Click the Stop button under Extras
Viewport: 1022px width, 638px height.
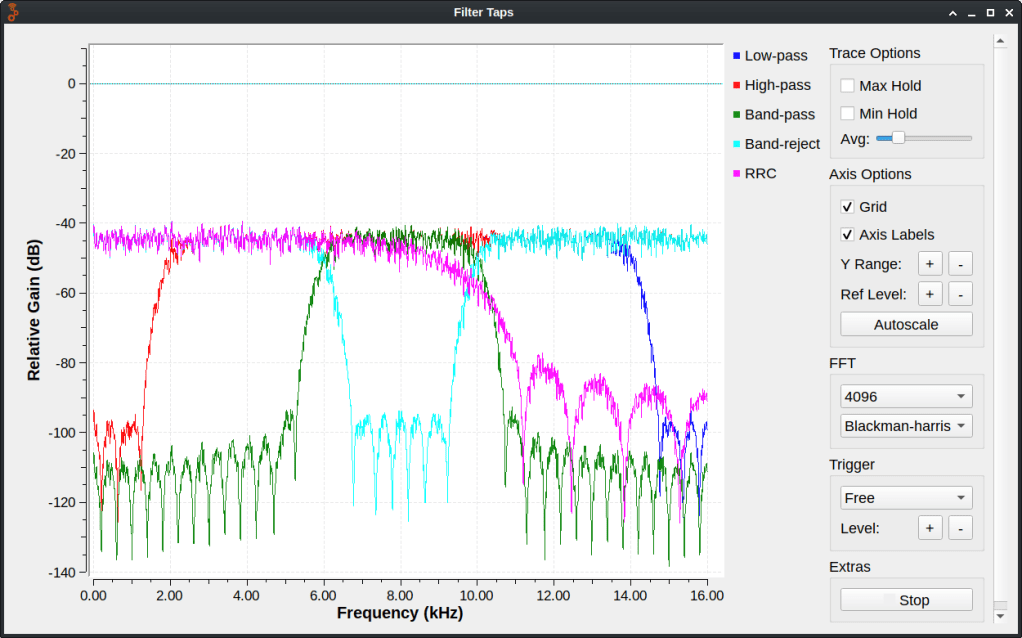pos(906,600)
